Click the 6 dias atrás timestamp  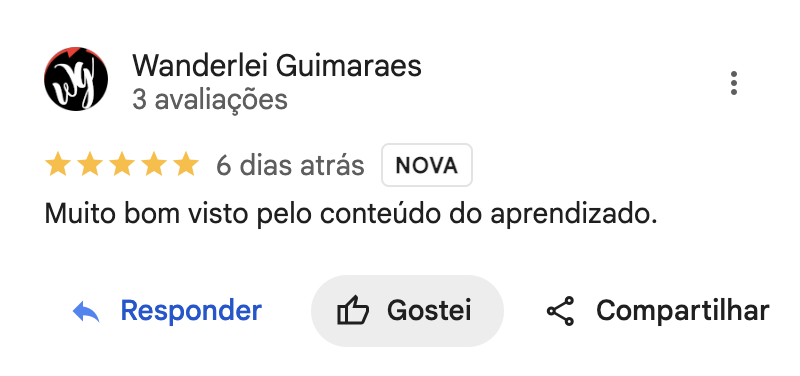[x=290, y=165]
